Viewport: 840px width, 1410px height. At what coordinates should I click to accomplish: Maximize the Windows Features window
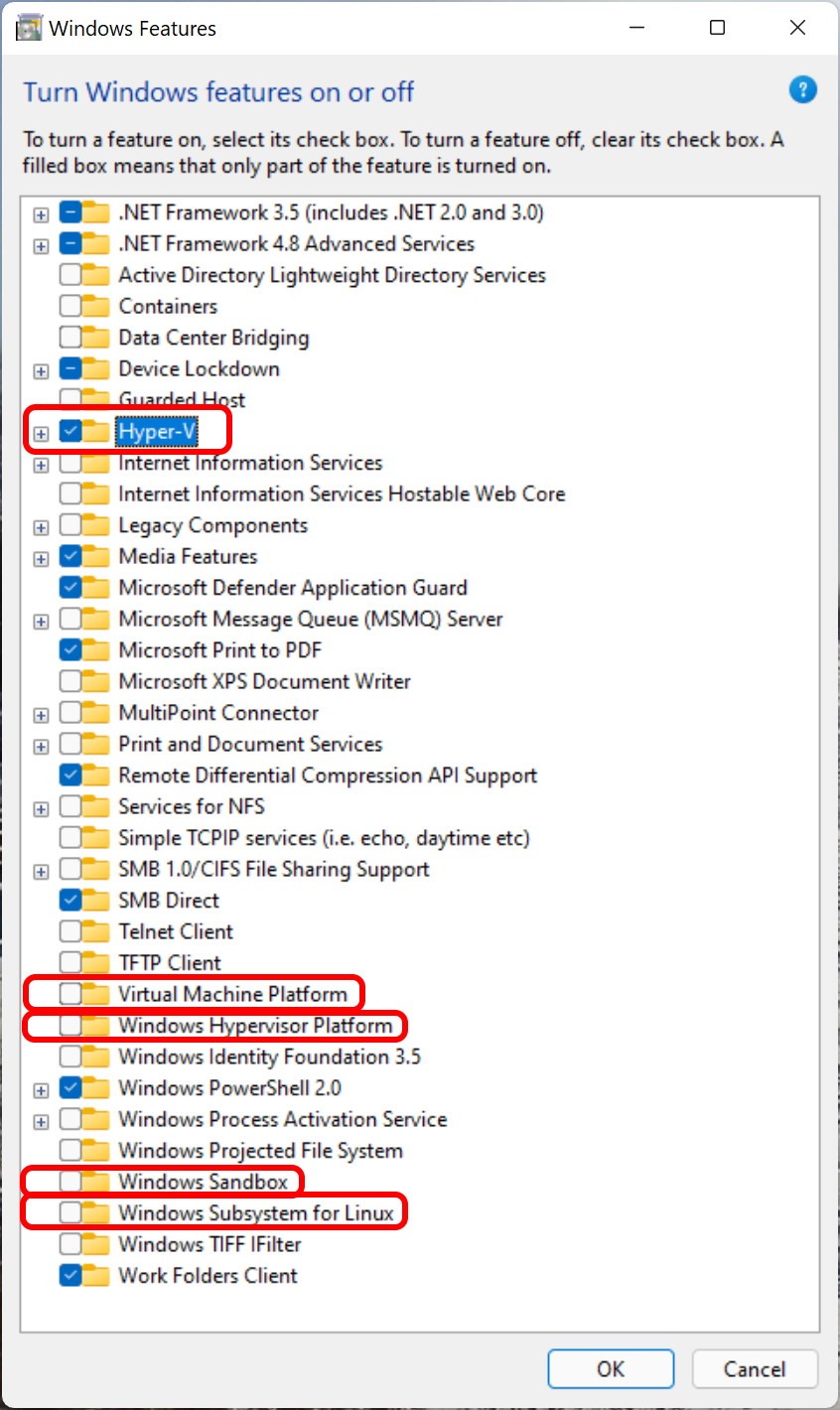(x=717, y=28)
